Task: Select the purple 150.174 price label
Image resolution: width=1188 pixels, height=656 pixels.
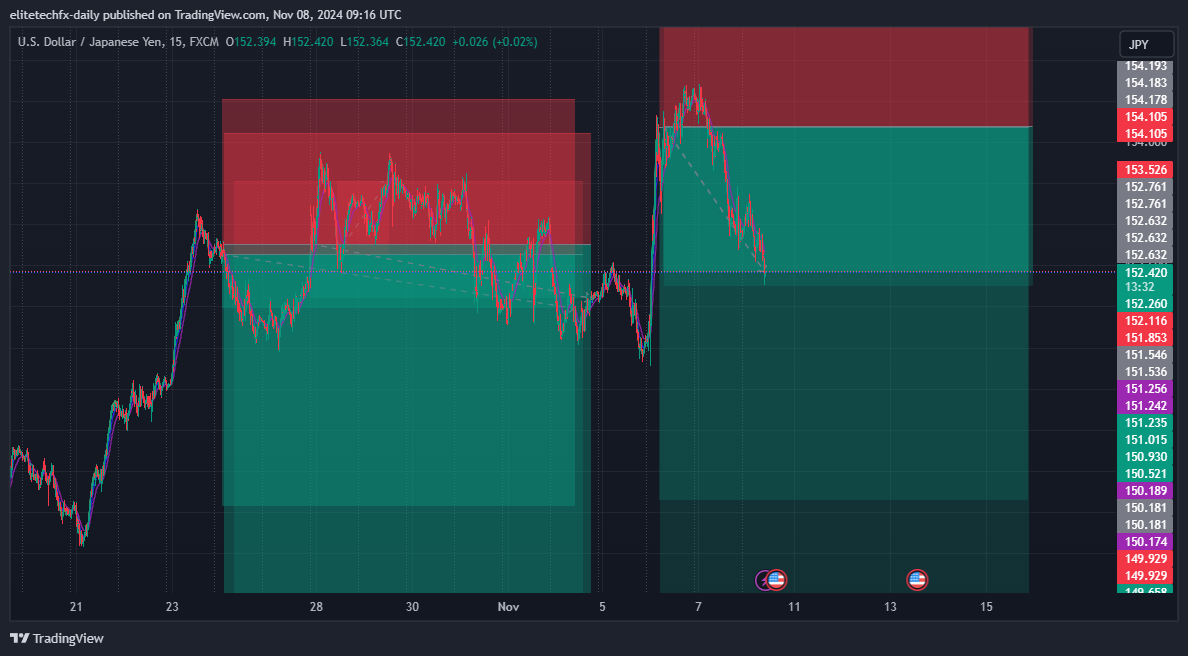Action: coord(1145,542)
